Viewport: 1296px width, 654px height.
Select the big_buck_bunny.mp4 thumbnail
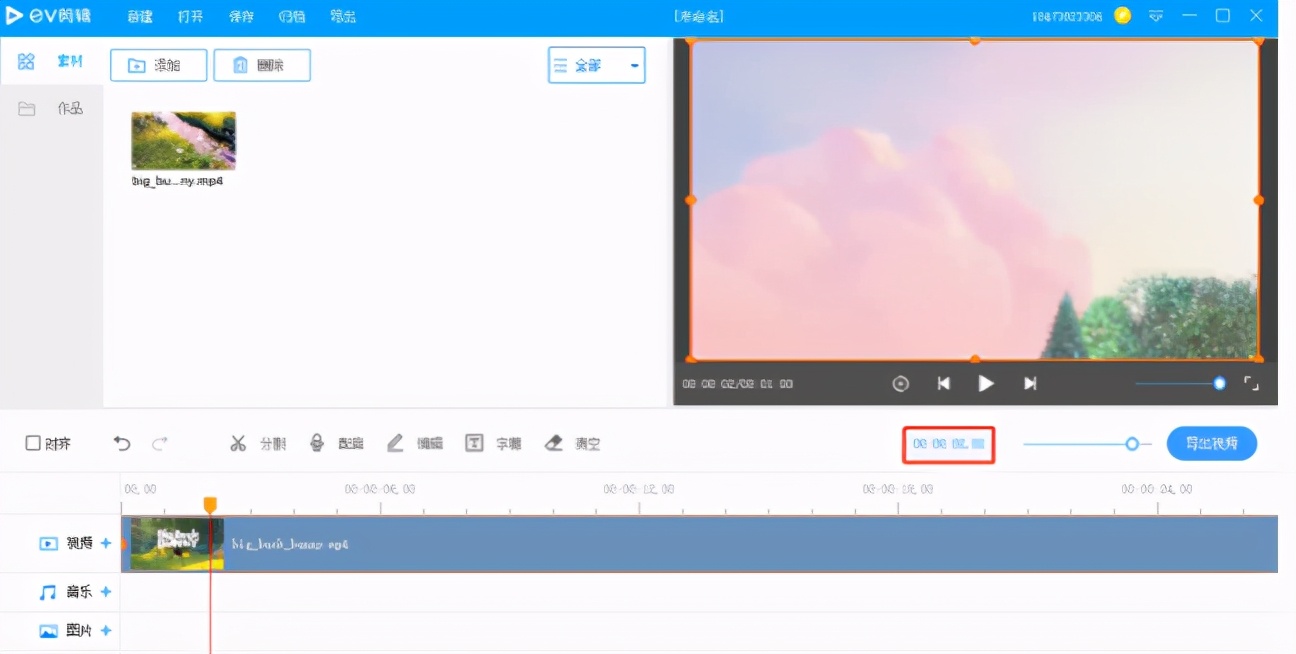(183, 141)
